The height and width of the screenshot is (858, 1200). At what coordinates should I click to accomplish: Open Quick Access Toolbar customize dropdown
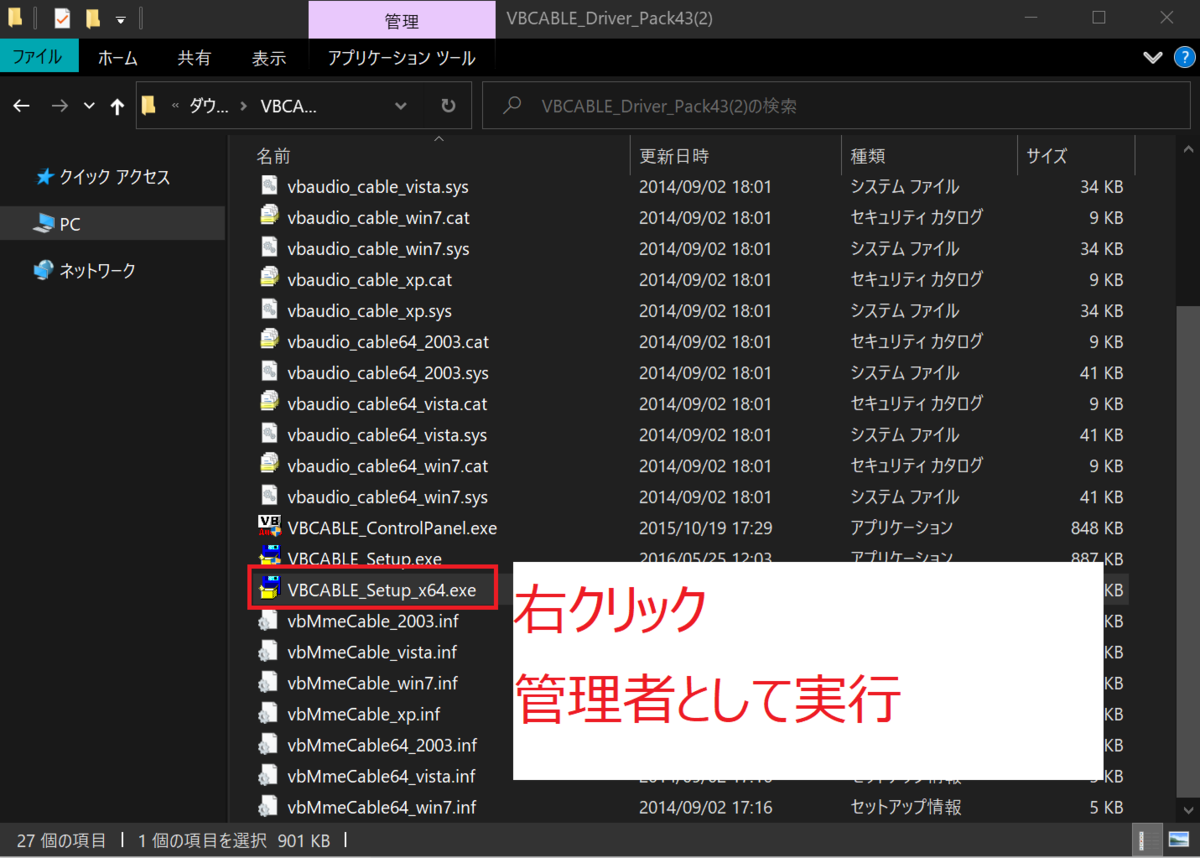coord(120,19)
